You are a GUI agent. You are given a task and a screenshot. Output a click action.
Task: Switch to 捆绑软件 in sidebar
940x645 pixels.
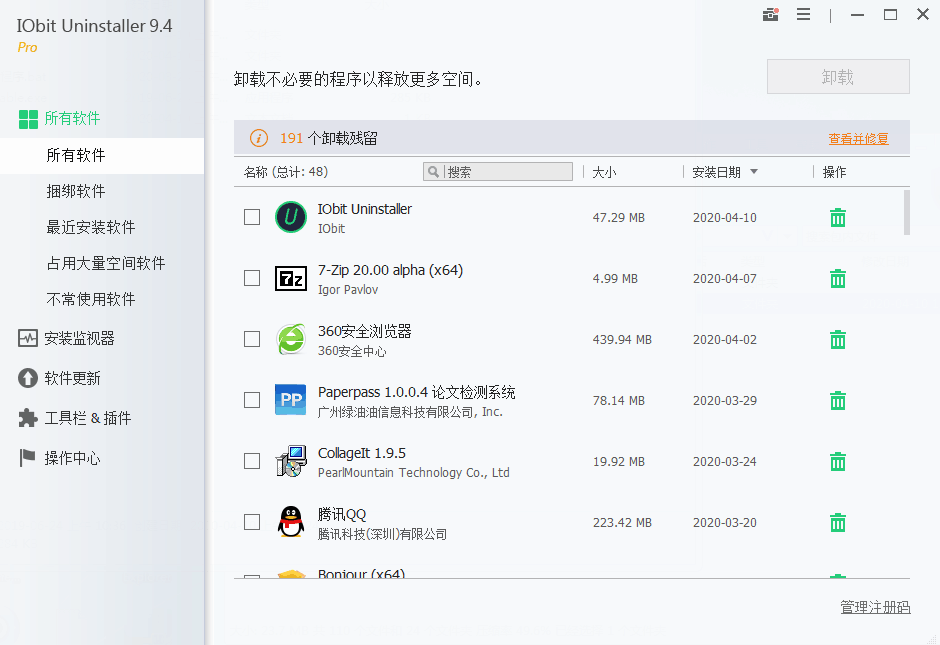76,191
